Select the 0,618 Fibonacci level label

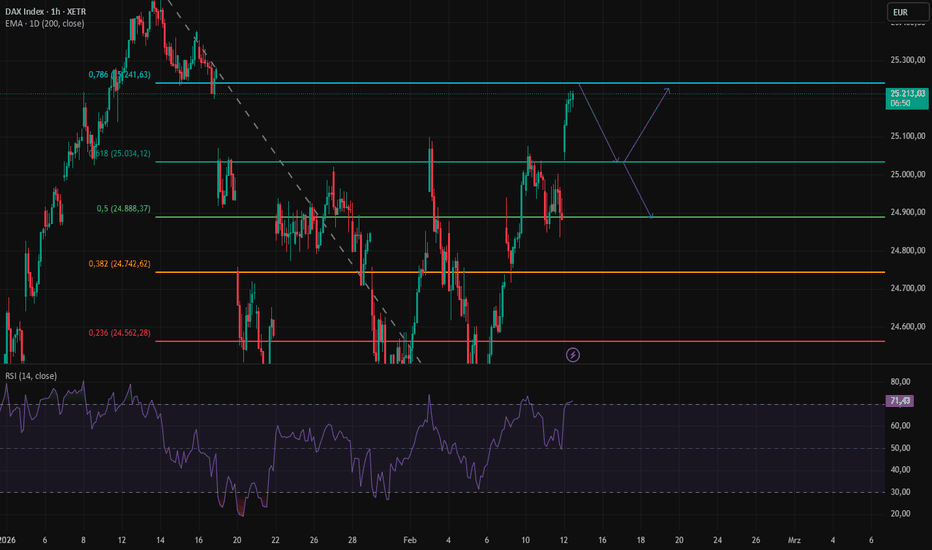(x=119, y=153)
